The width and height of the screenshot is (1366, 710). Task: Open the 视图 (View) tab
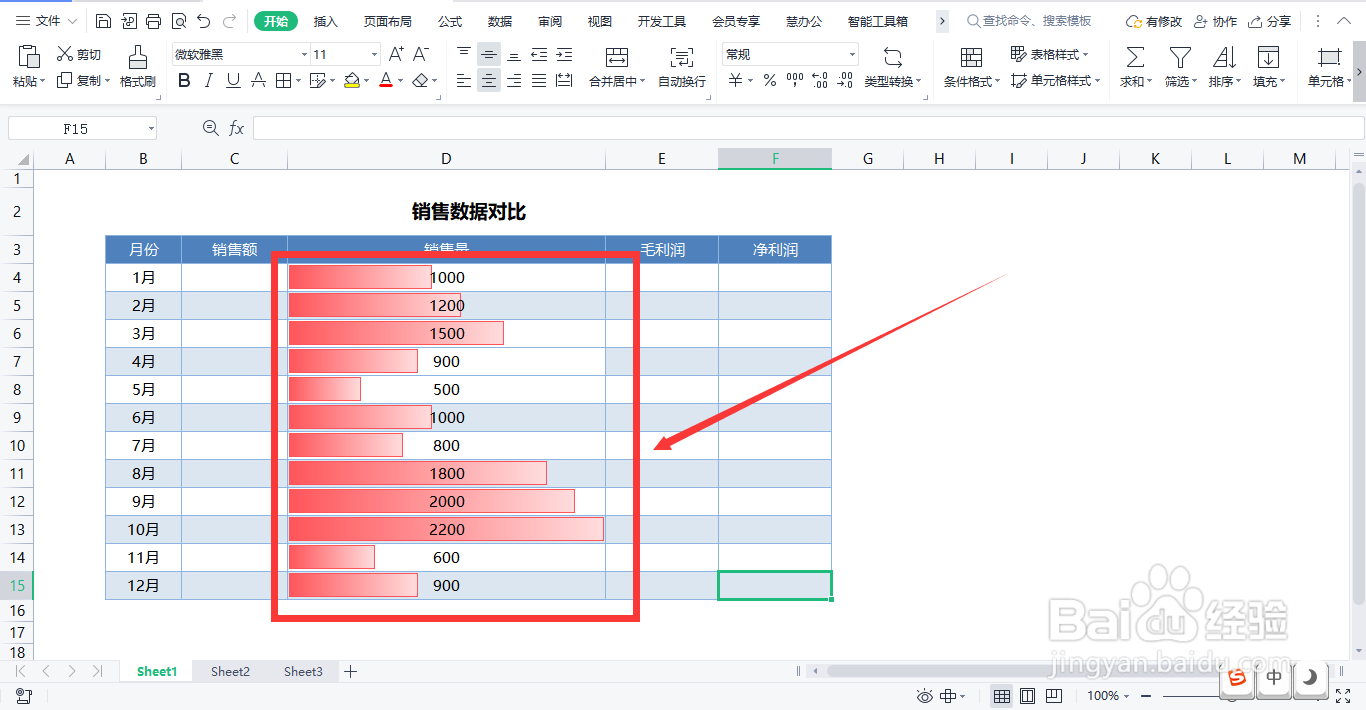(x=599, y=21)
